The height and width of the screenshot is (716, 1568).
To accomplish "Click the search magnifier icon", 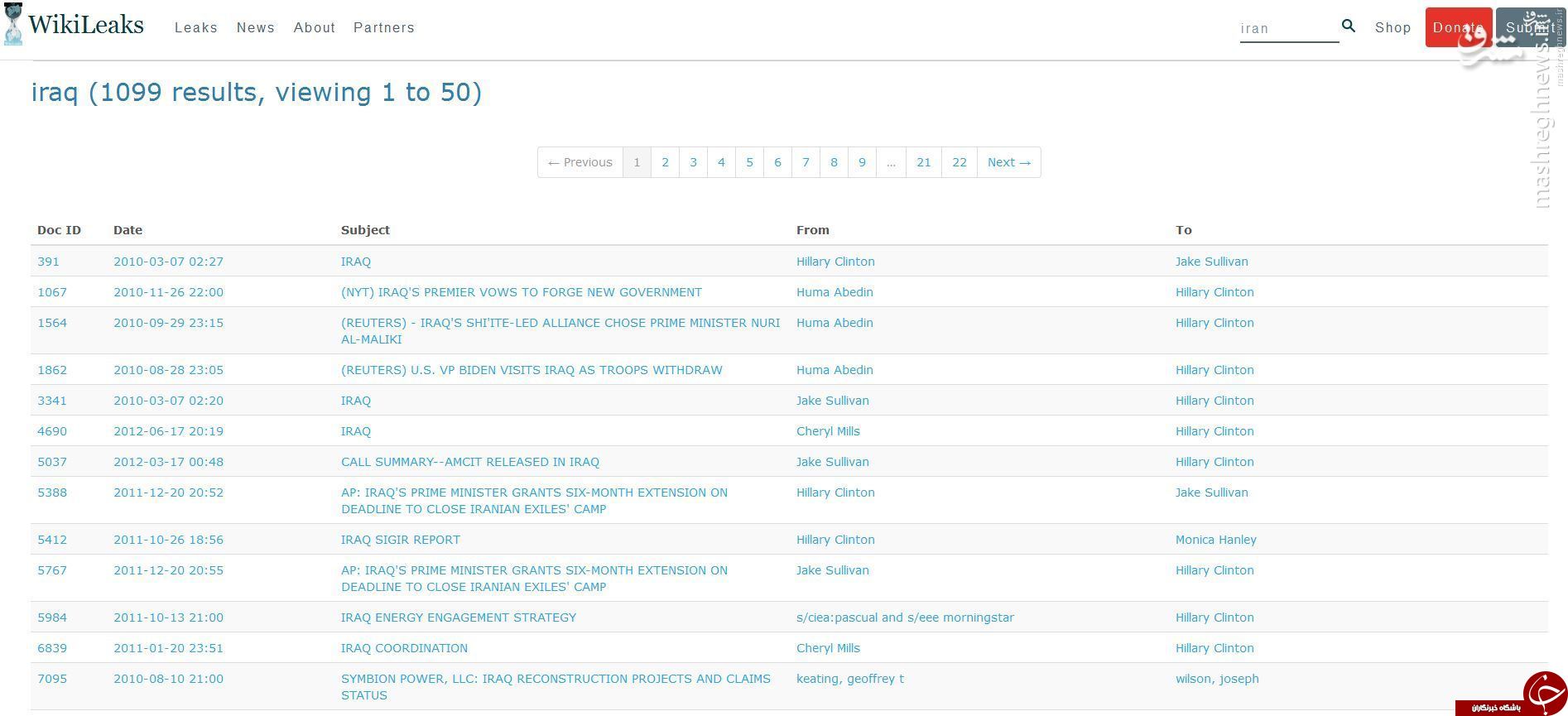I will point(1349,26).
